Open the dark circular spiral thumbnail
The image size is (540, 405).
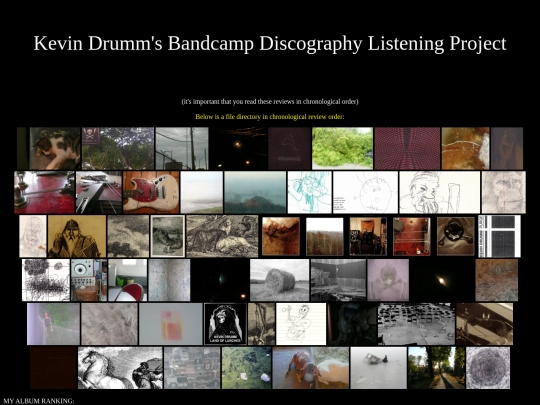488,368
